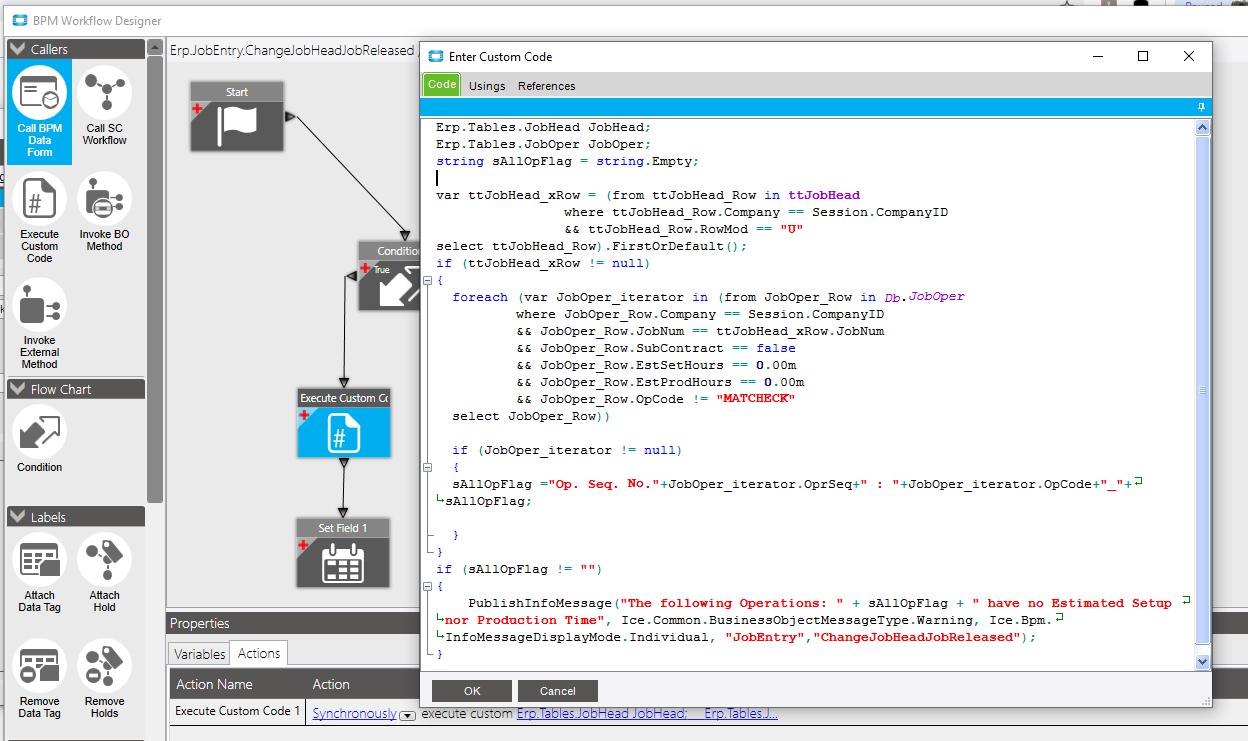Image resolution: width=1248 pixels, height=741 pixels.
Task: Switch to the Usings tab
Action: [487, 86]
